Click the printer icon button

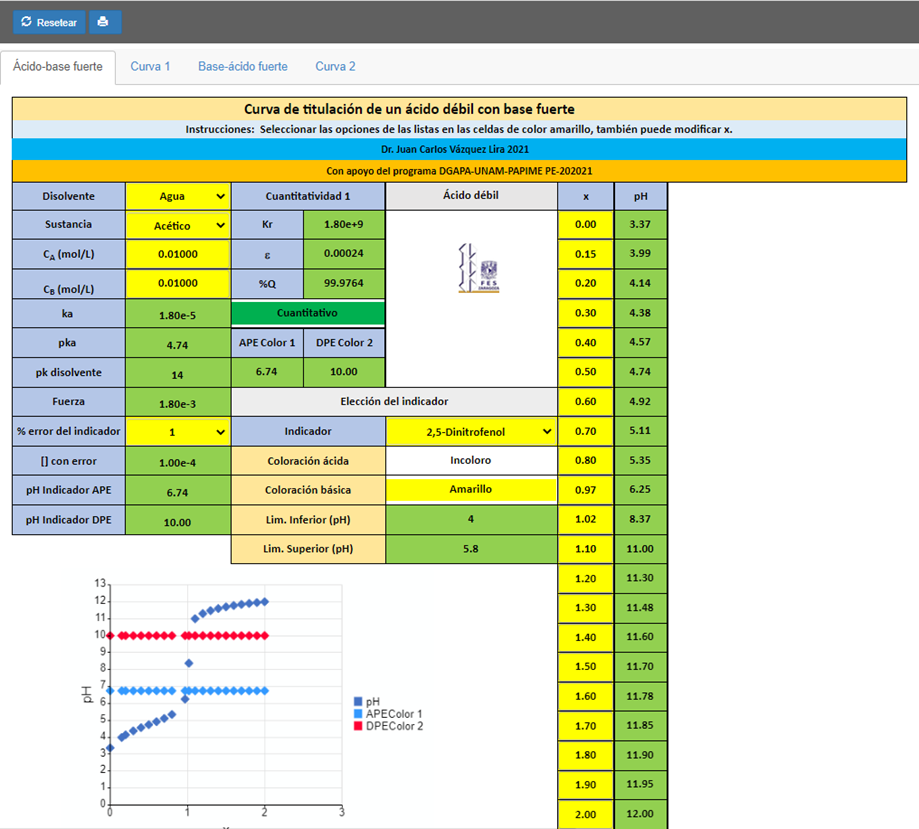pos(105,22)
